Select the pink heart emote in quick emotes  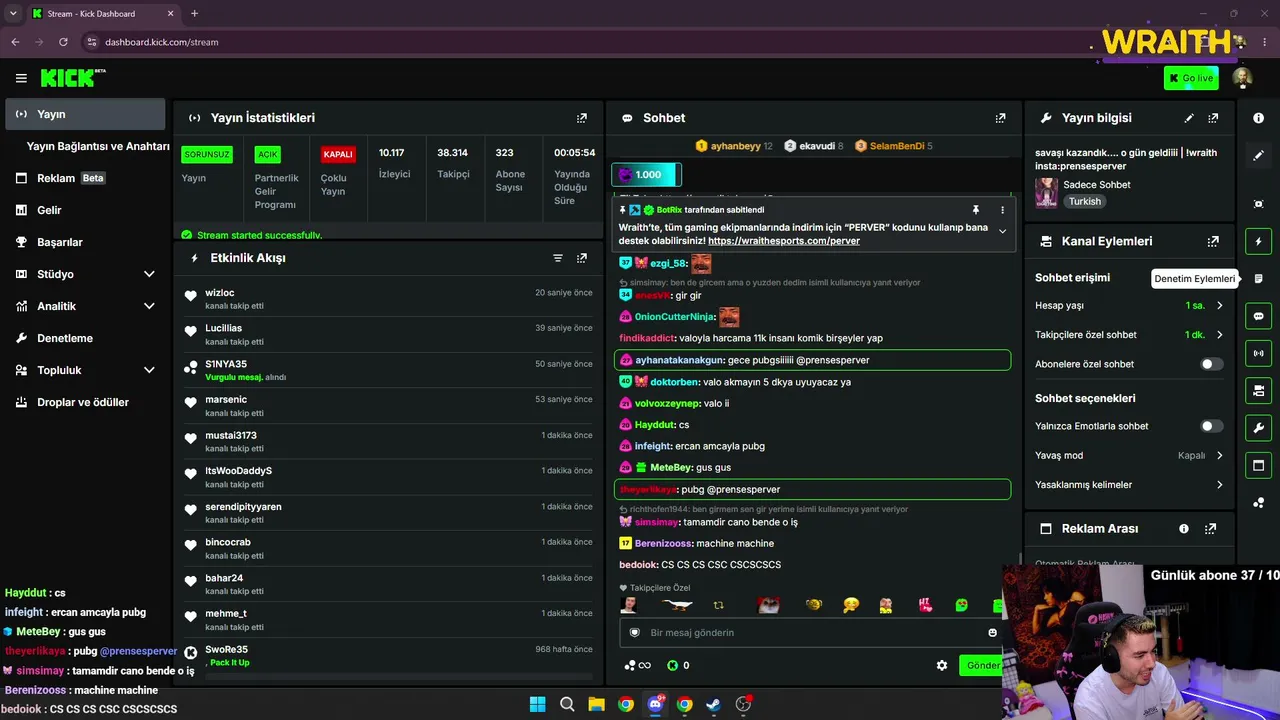[925, 605]
